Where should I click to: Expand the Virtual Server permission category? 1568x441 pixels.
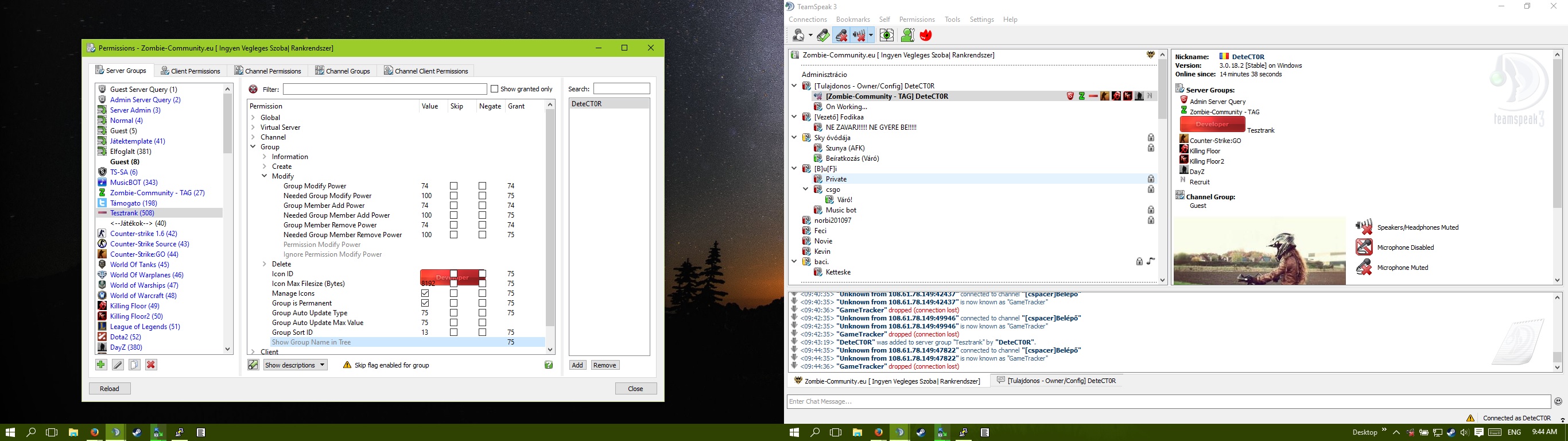(253, 127)
